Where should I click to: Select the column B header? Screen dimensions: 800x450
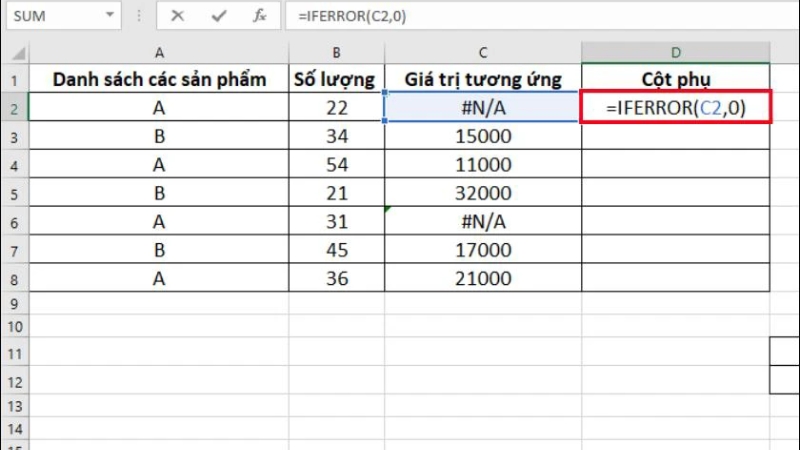coord(337,51)
